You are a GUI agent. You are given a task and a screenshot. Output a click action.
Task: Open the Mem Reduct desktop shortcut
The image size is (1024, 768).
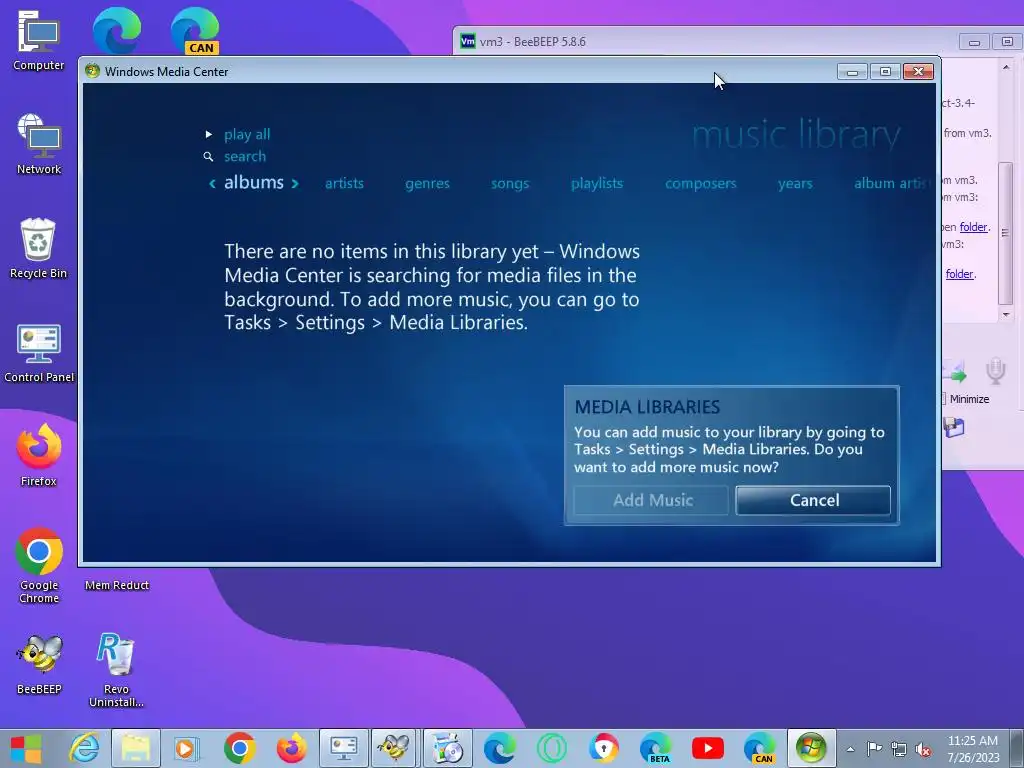[x=116, y=585]
